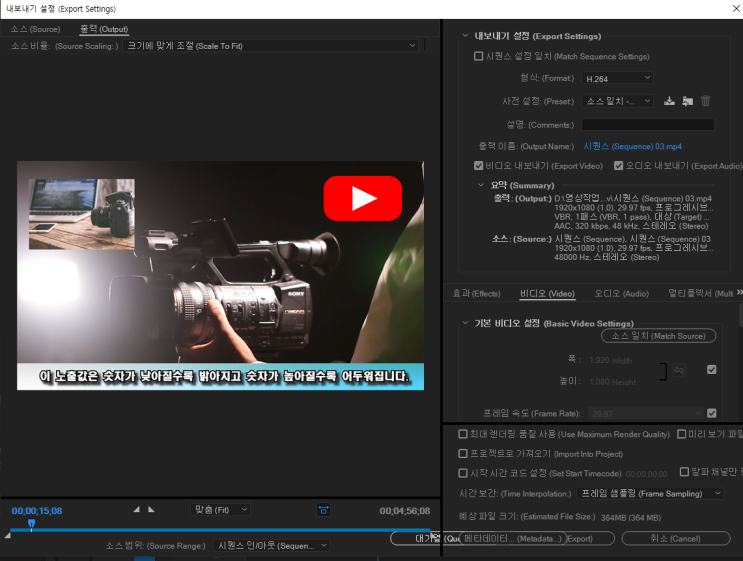Click the blue preview timeline bar

(220, 530)
